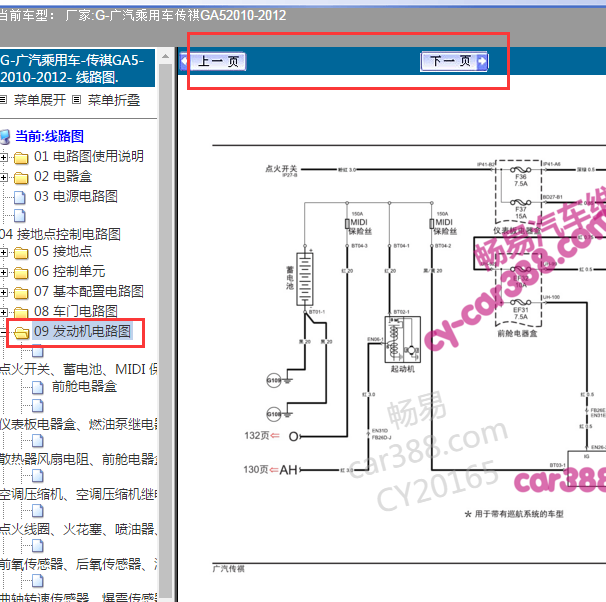Screen dimensions: 606x602
Task: Click page icon above 散热器风扇电阻 entry
Action: pos(37,441)
